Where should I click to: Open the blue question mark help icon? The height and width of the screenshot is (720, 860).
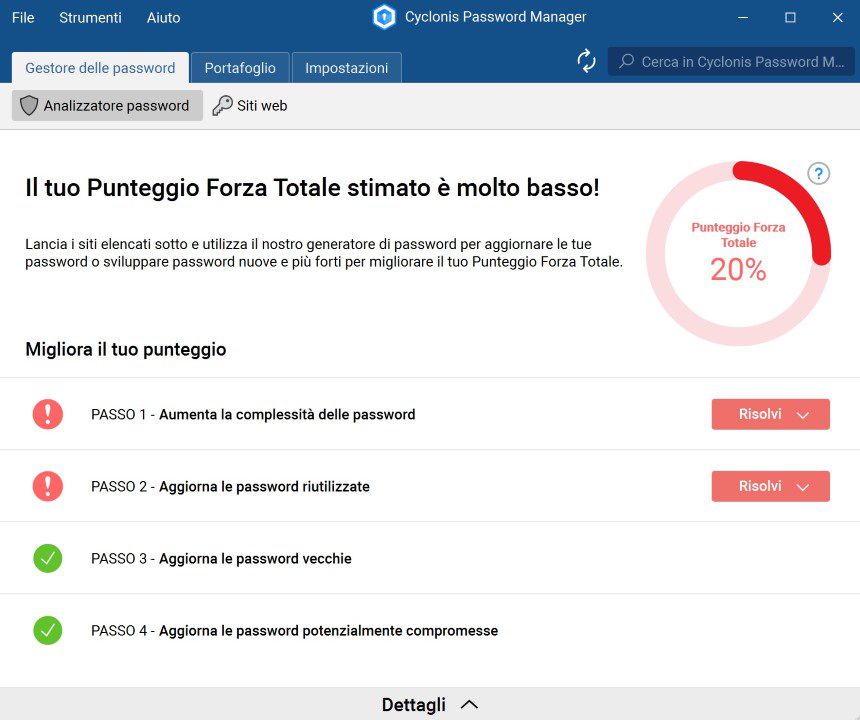tap(818, 174)
